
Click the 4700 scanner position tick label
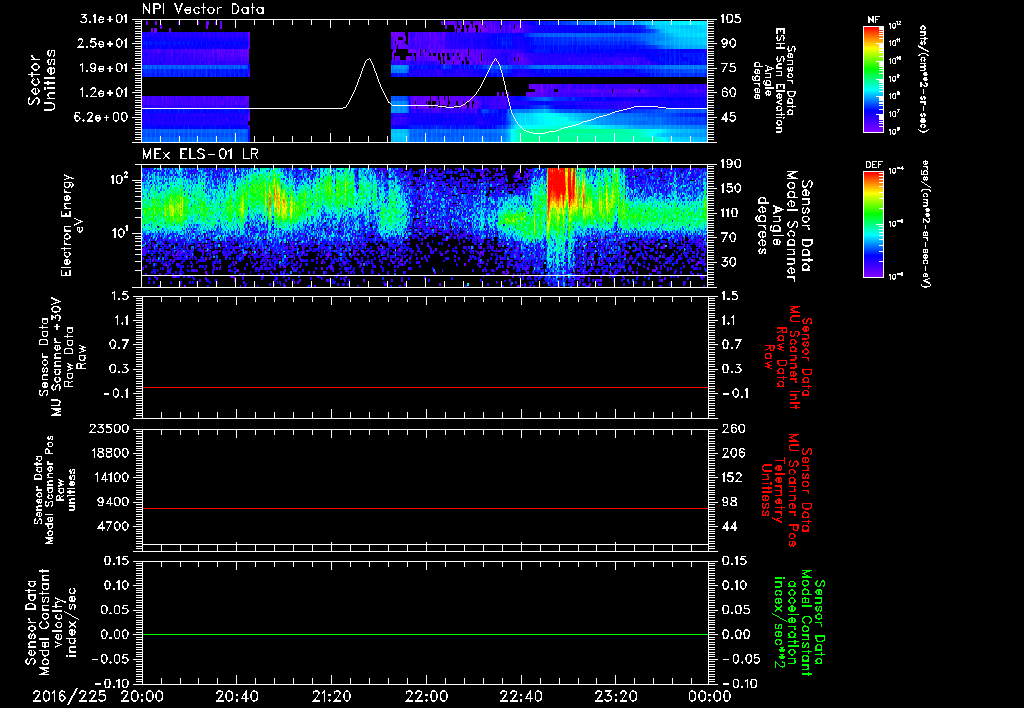coord(114,526)
